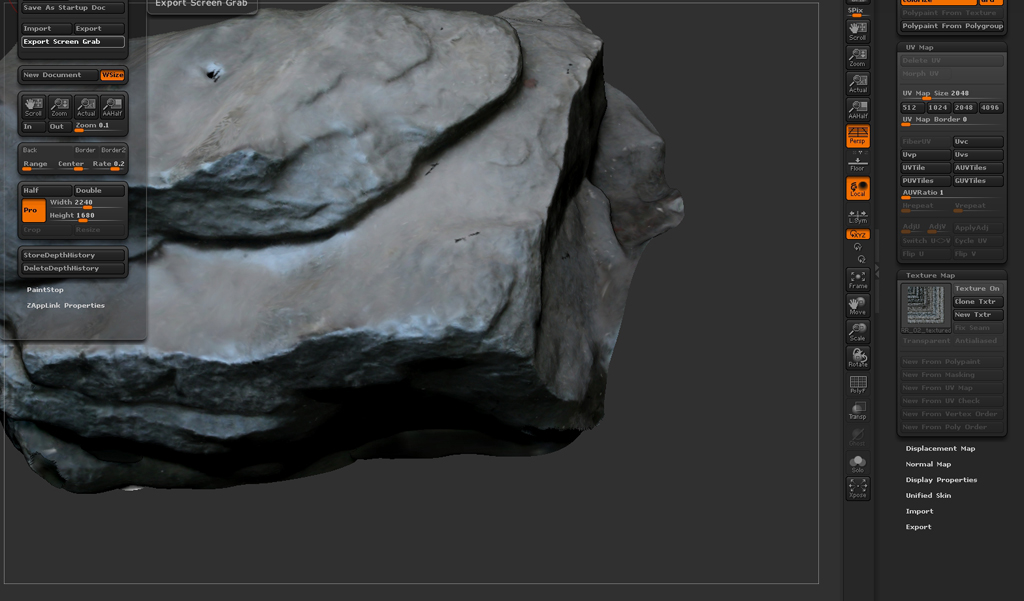The image size is (1024, 601).
Task: Click Zoom icon in Document panel
Action: pyautogui.click(x=59, y=107)
